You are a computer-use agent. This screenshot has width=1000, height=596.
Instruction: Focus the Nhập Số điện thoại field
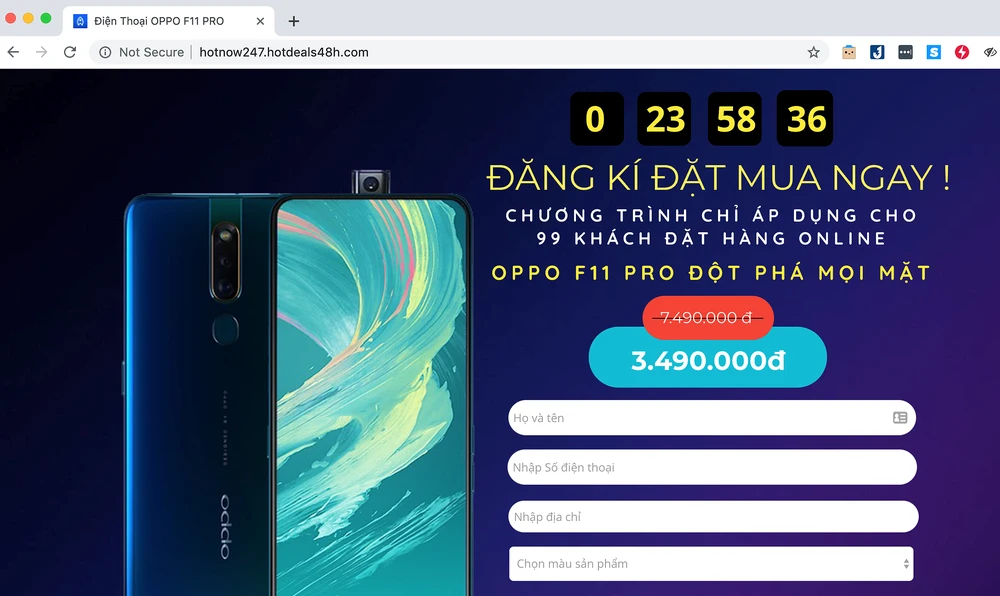pos(712,467)
